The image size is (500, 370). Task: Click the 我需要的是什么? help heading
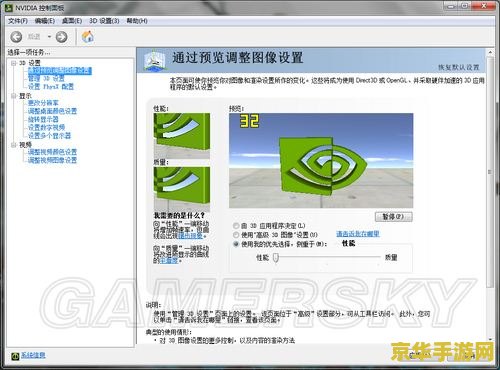coord(179,215)
